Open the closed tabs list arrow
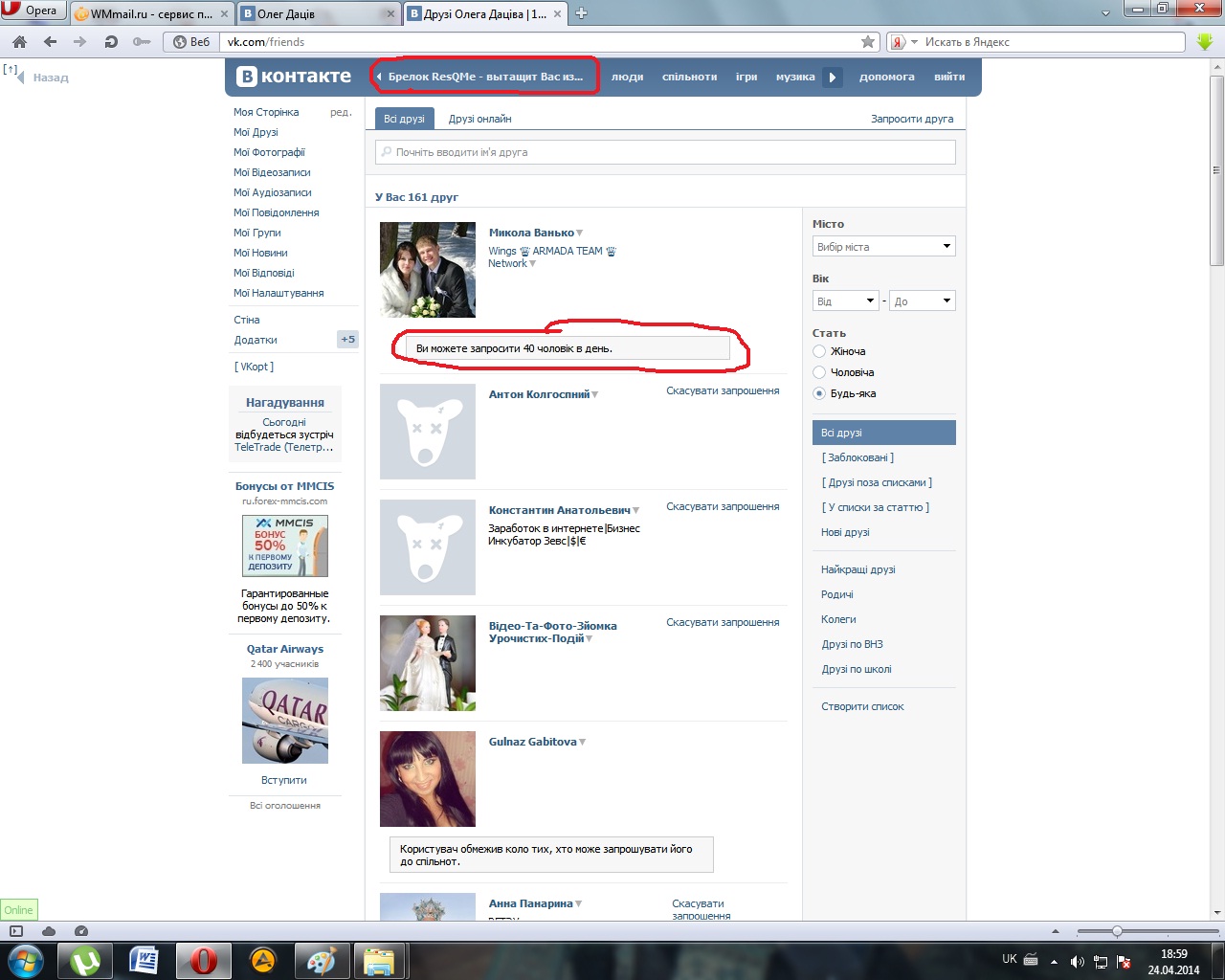Screen dimensions: 1225x980 click(1106, 12)
